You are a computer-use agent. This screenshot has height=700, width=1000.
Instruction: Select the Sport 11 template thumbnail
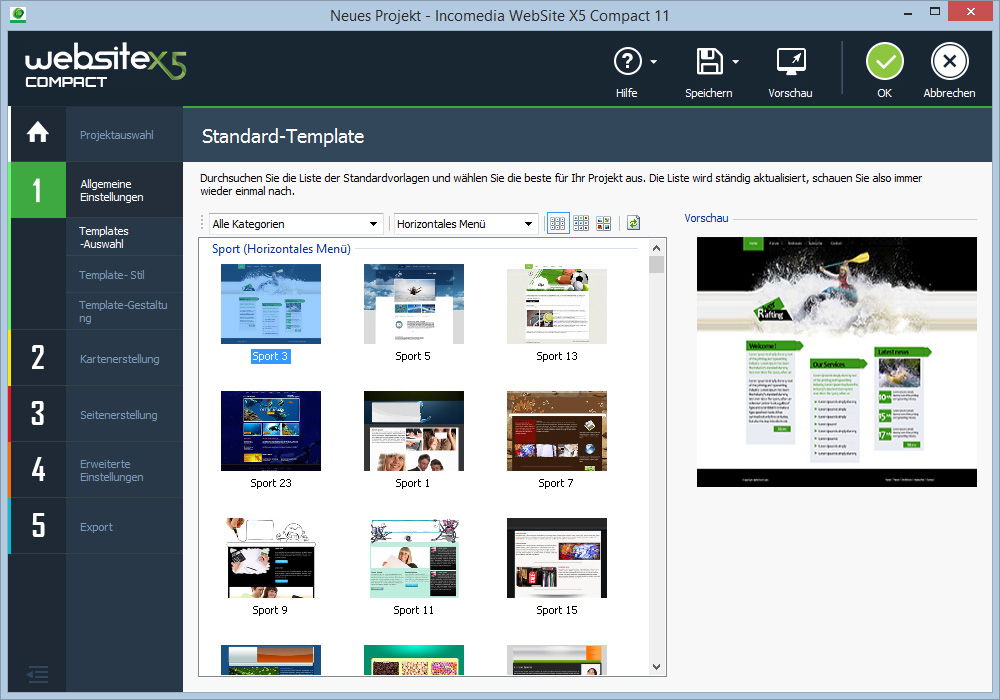pos(414,558)
